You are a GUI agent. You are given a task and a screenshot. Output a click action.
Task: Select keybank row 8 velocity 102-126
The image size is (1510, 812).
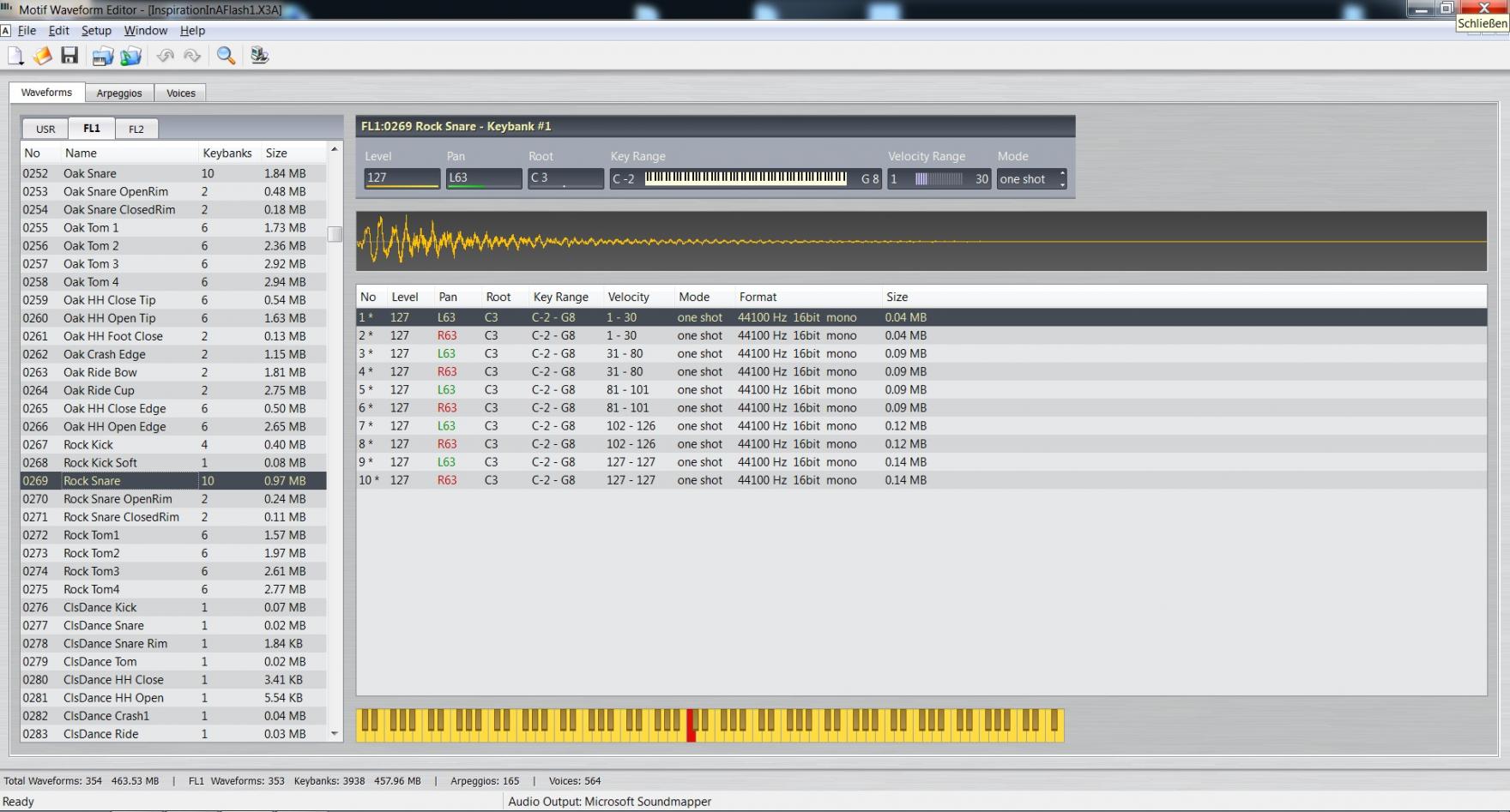(x=921, y=444)
